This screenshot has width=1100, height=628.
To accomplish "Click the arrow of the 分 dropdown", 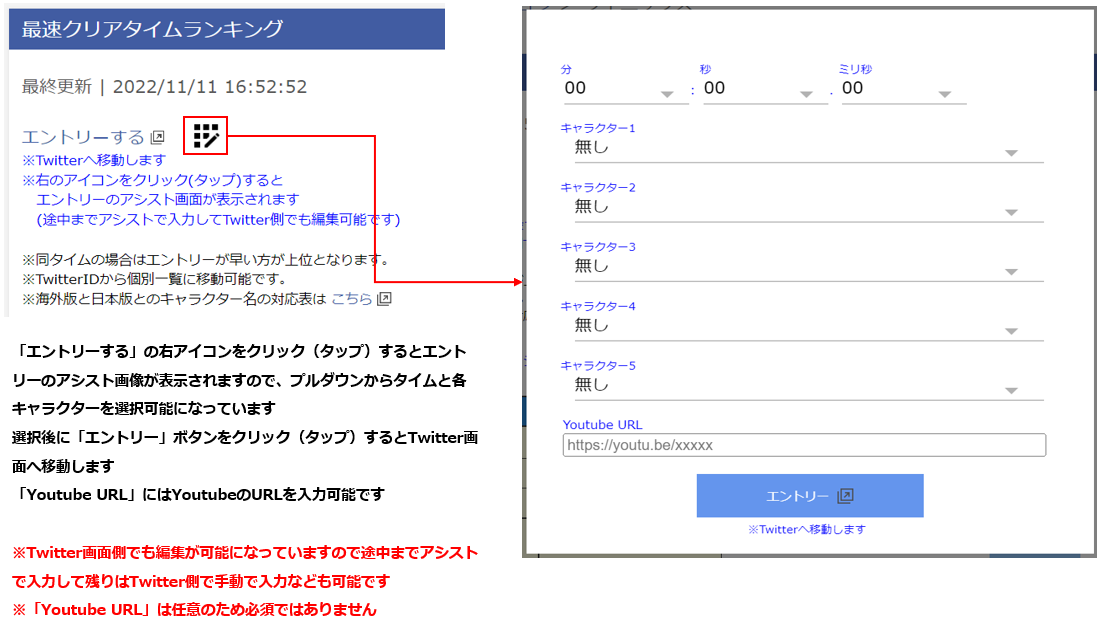I will (x=667, y=95).
